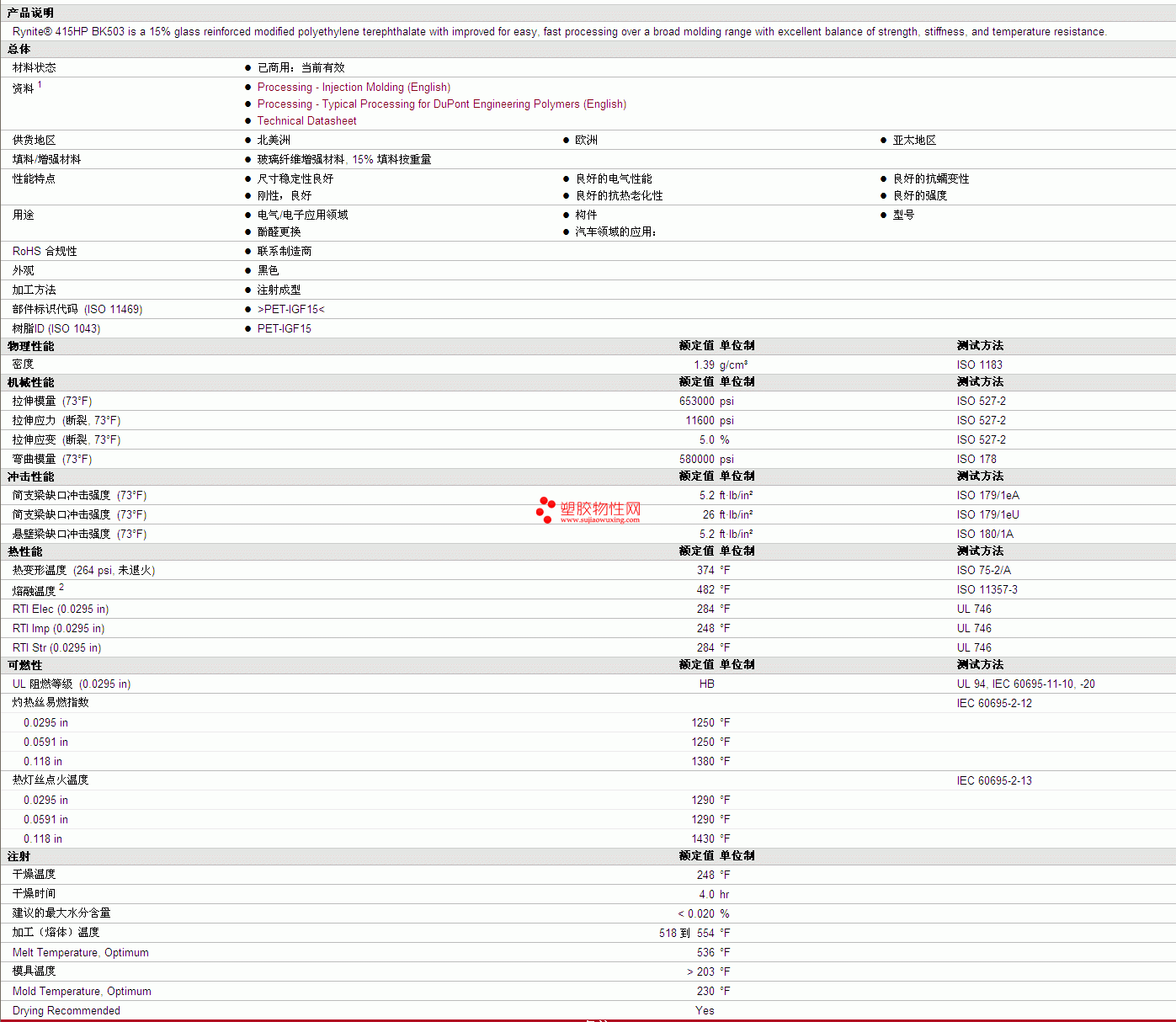Click the IEC 60695-2-12 test method
1176x1022 pixels.
994,704
